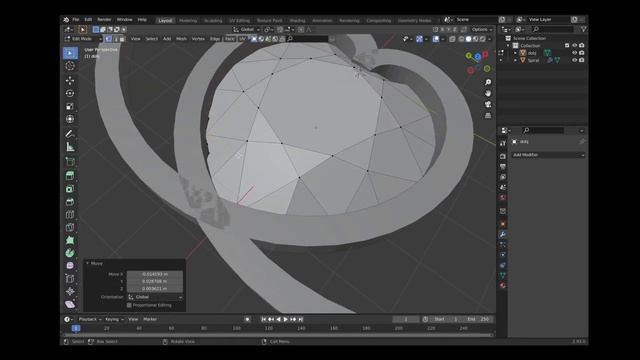Select the Cursor tool
The image size is (640, 360).
[70, 66]
